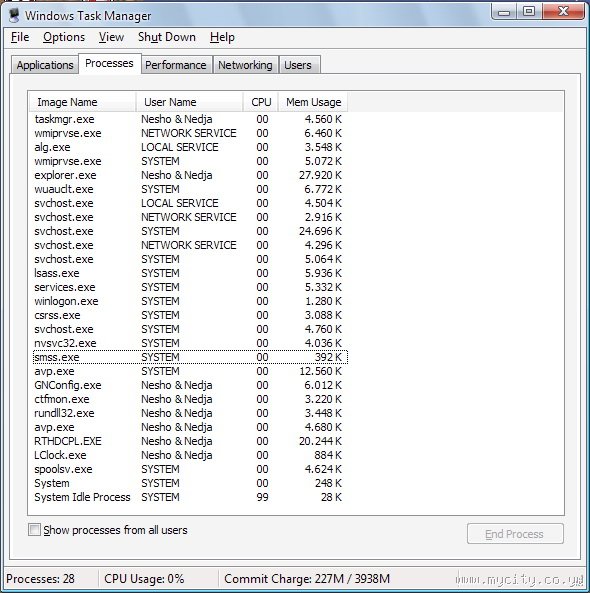Screen dimensions: 590x593
Task: Click the 27.920 K memory value
Action: click(x=320, y=175)
